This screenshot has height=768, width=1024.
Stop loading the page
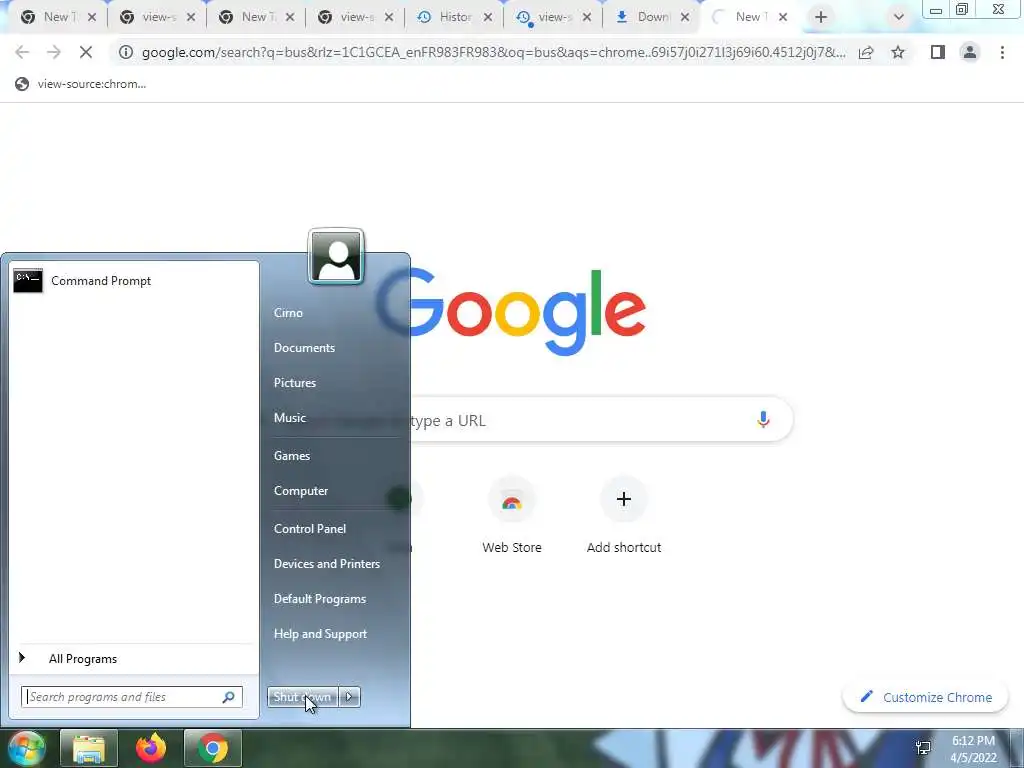(x=86, y=52)
